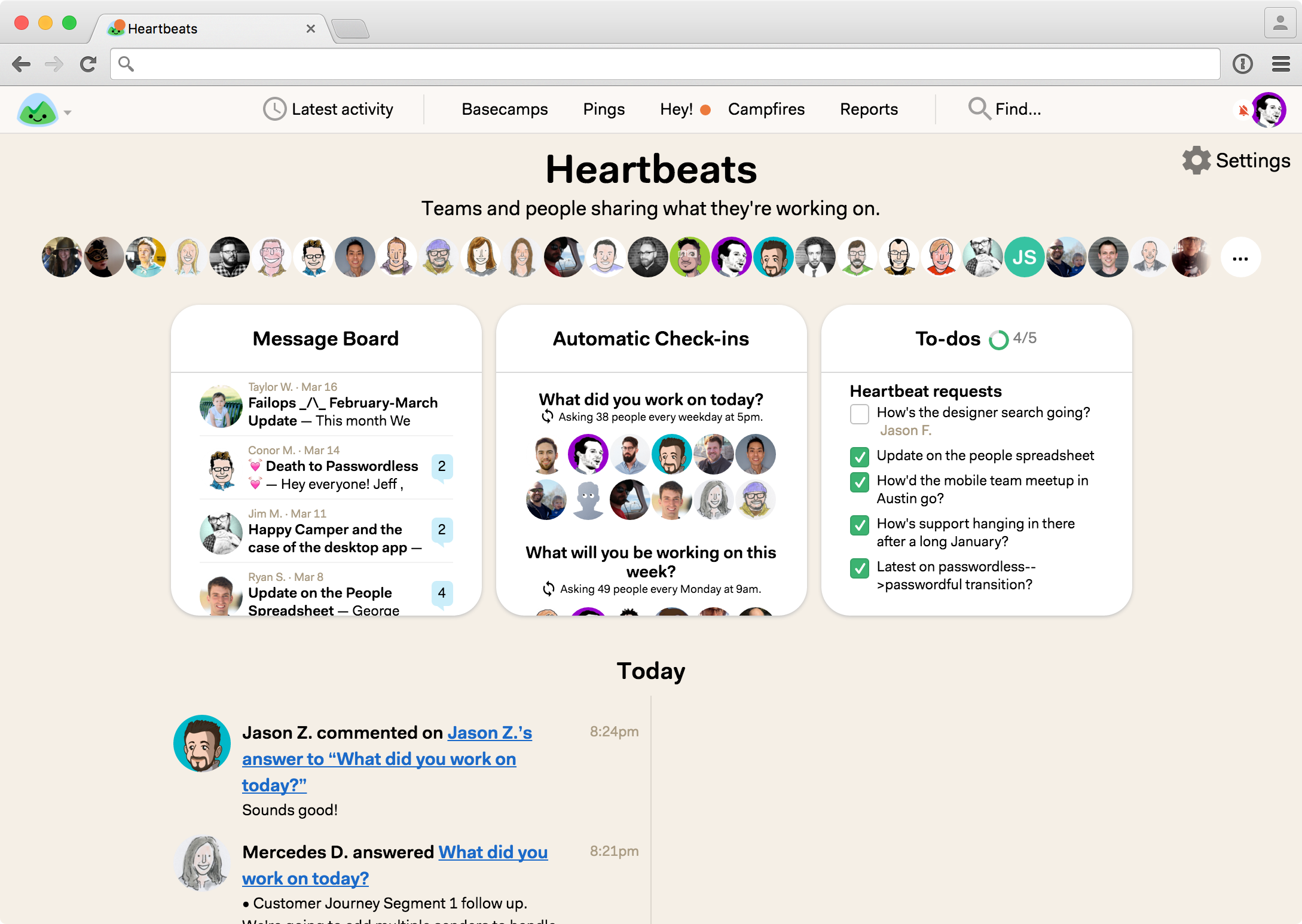Click the browser address bar

[x=665, y=64]
